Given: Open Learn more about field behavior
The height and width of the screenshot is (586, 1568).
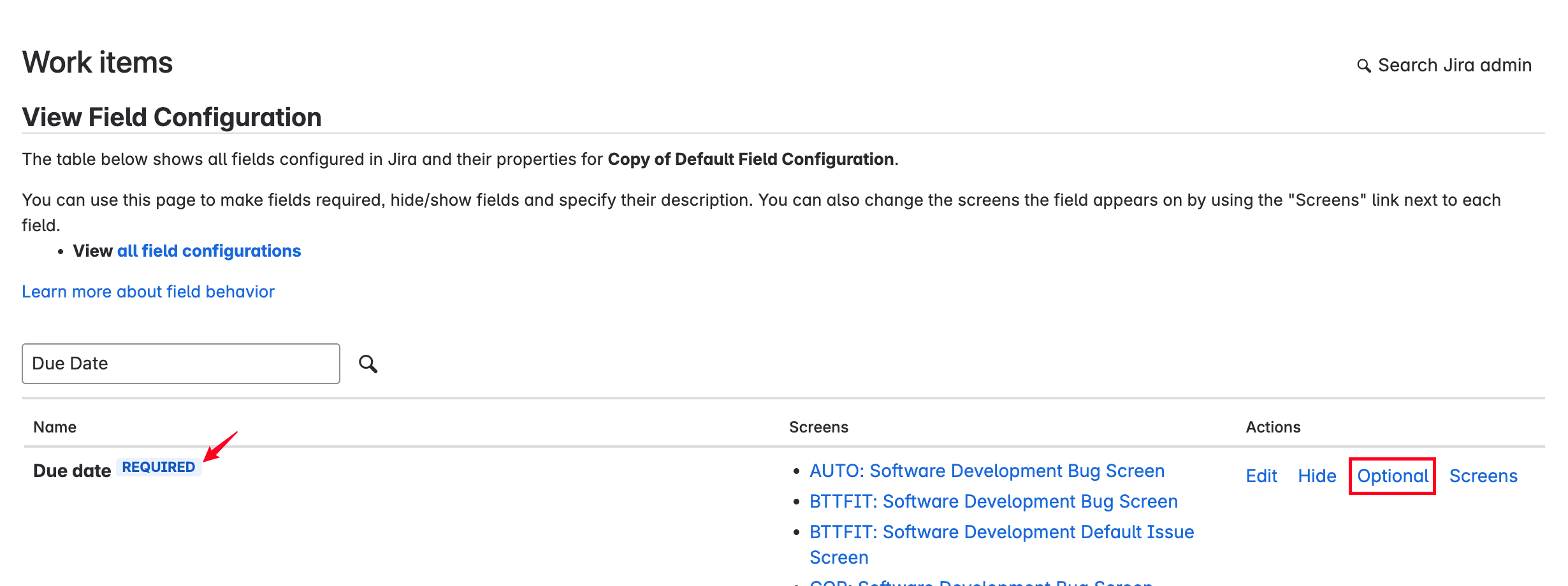Looking at the screenshot, I should 148,292.
